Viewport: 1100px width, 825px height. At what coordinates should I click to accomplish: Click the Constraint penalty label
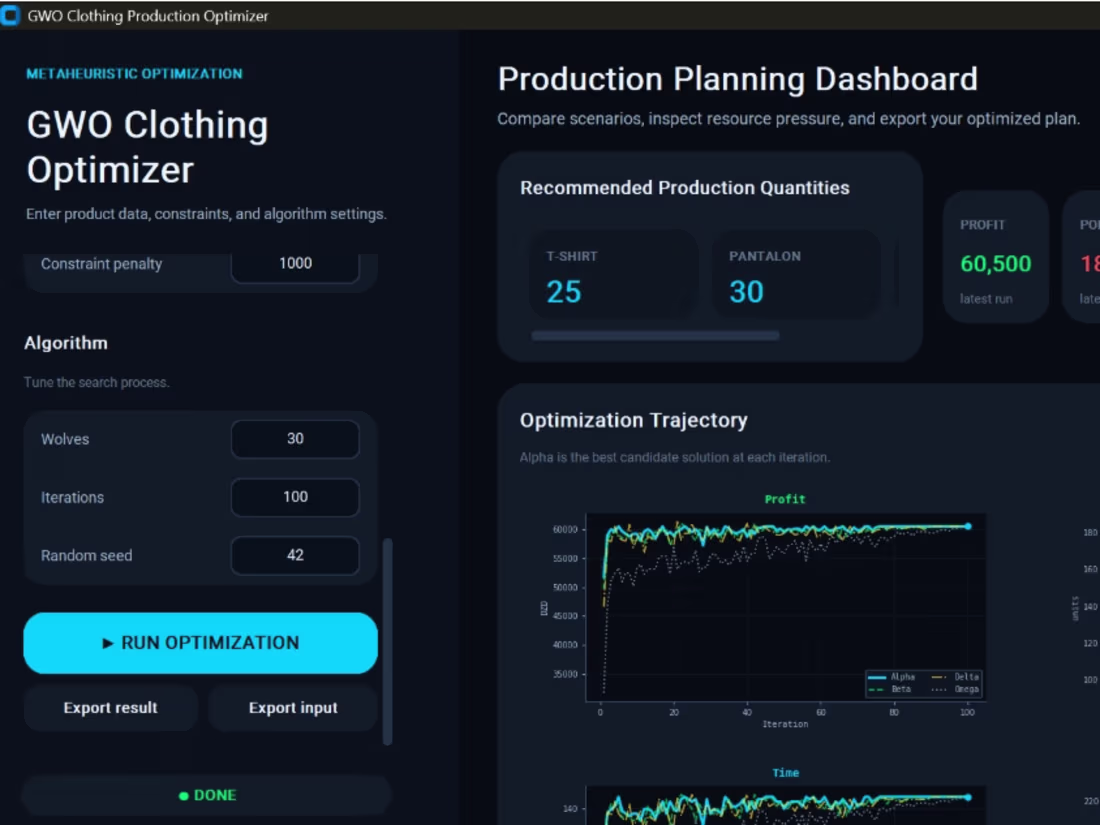(101, 264)
